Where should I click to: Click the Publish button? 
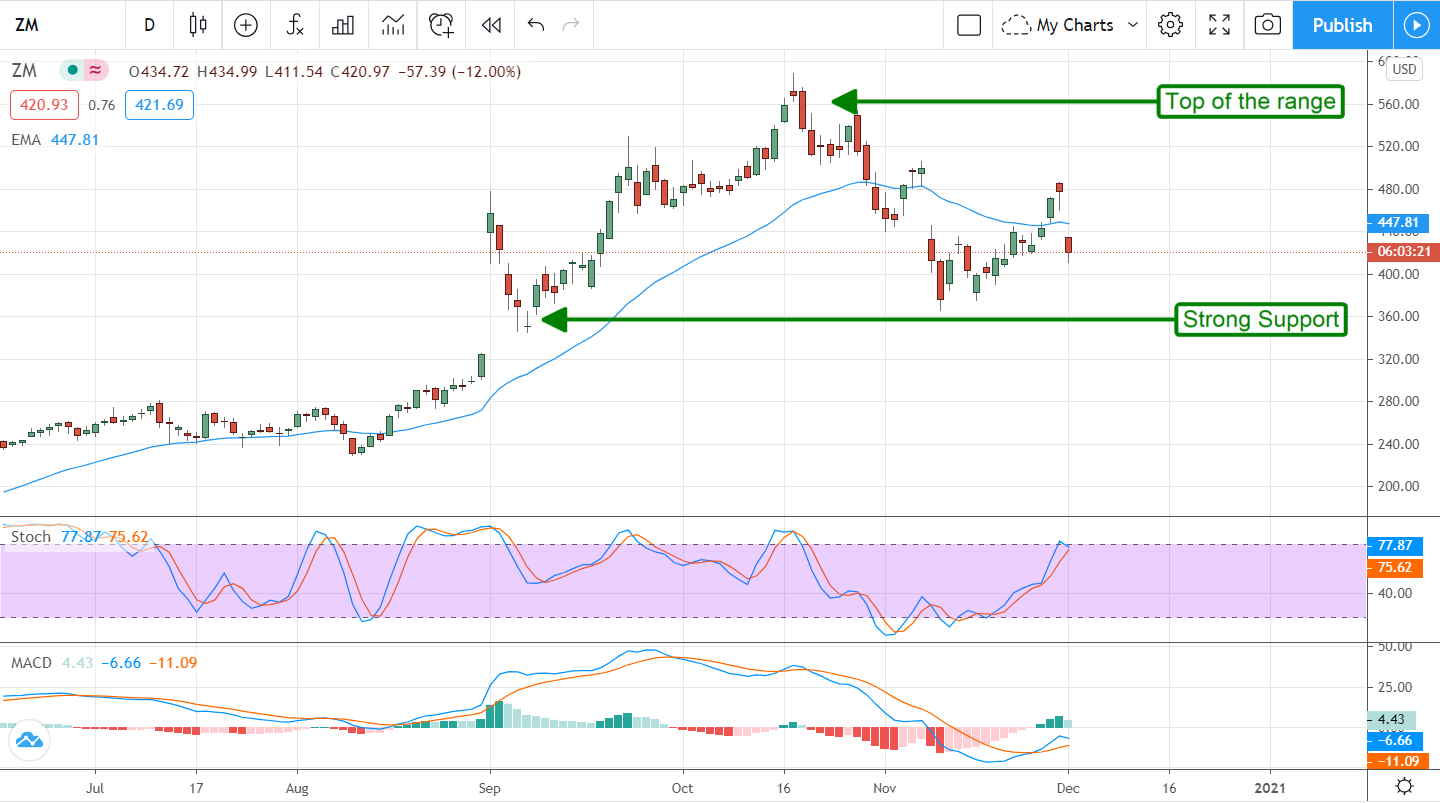[x=1342, y=25]
